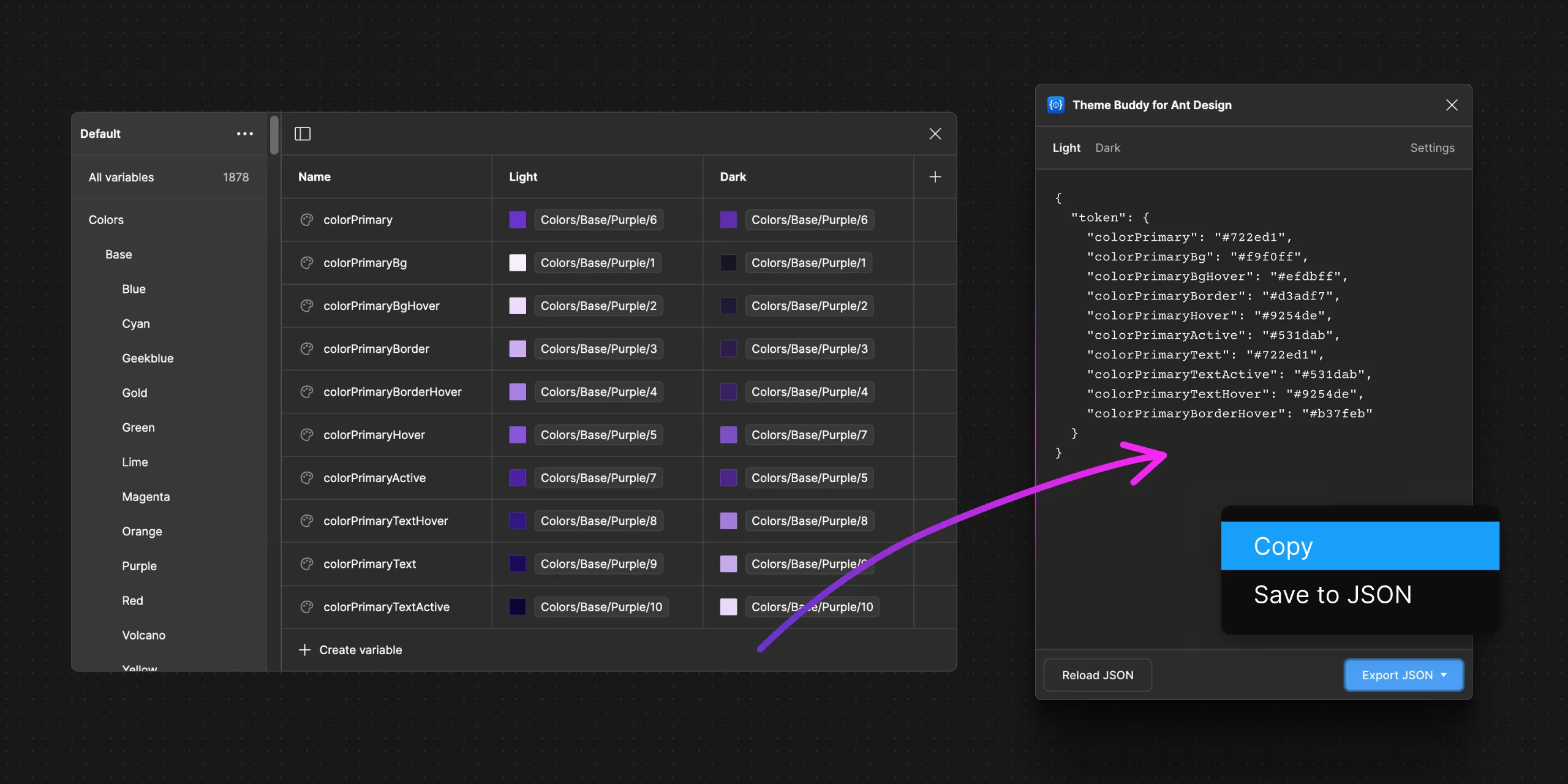The height and width of the screenshot is (784, 1568).
Task: Select All variables in the left sidebar
Action: click(x=121, y=177)
